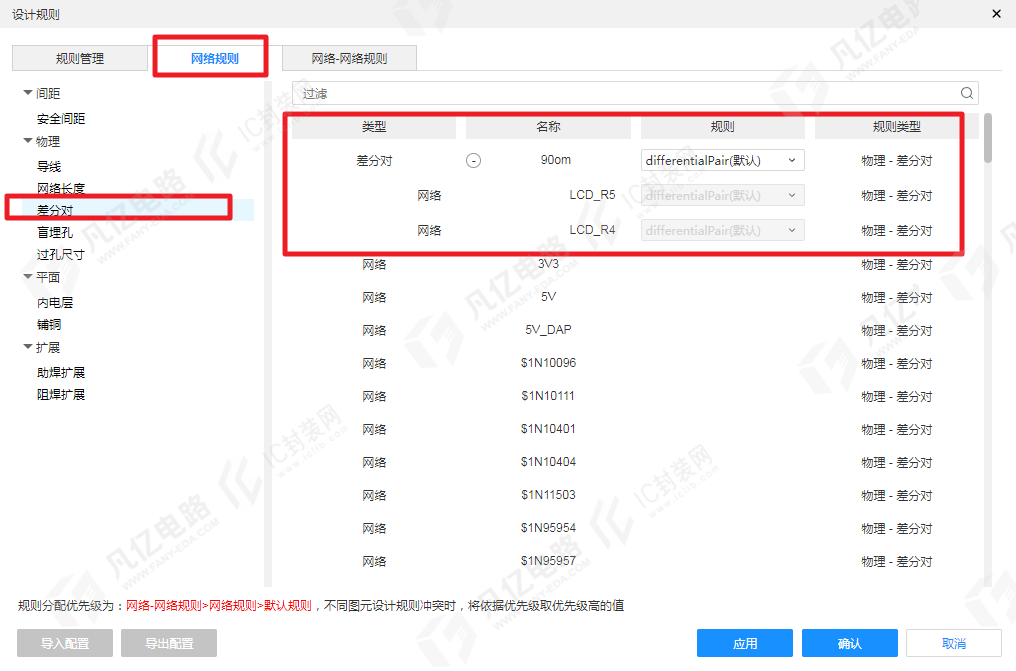Image resolution: width=1016 pixels, height=671 pixels.
Task: Click the 应用 button
Action: click(745, 643)
